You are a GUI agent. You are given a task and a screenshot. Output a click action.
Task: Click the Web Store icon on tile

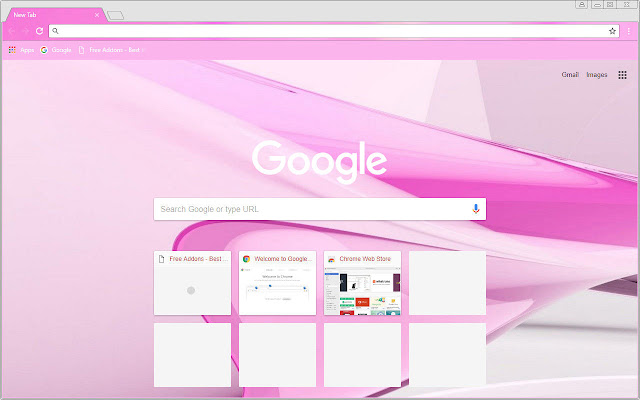click(331, 259)
